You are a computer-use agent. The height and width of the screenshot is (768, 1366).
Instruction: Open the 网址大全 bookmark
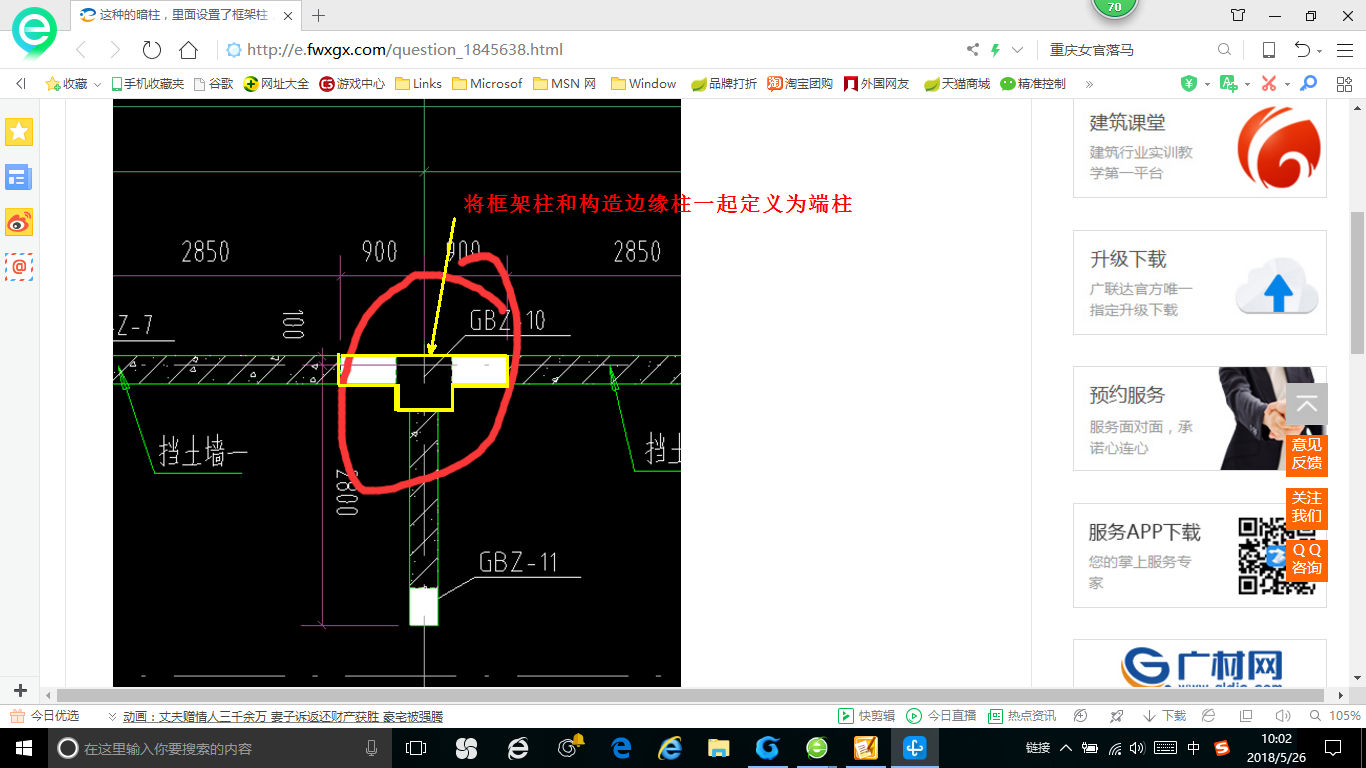[x=277, y=84]
